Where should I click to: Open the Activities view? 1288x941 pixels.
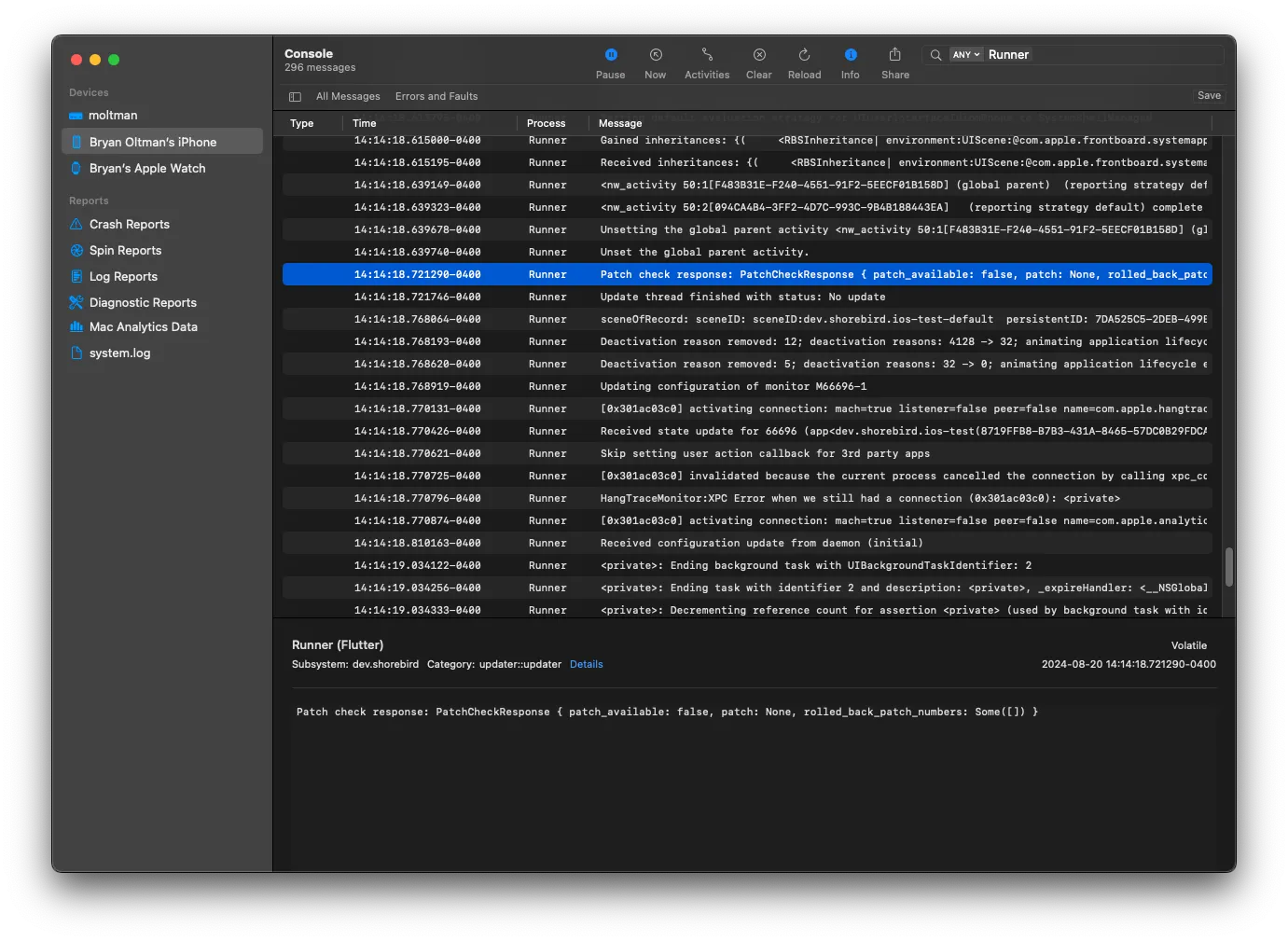[707, 63]
